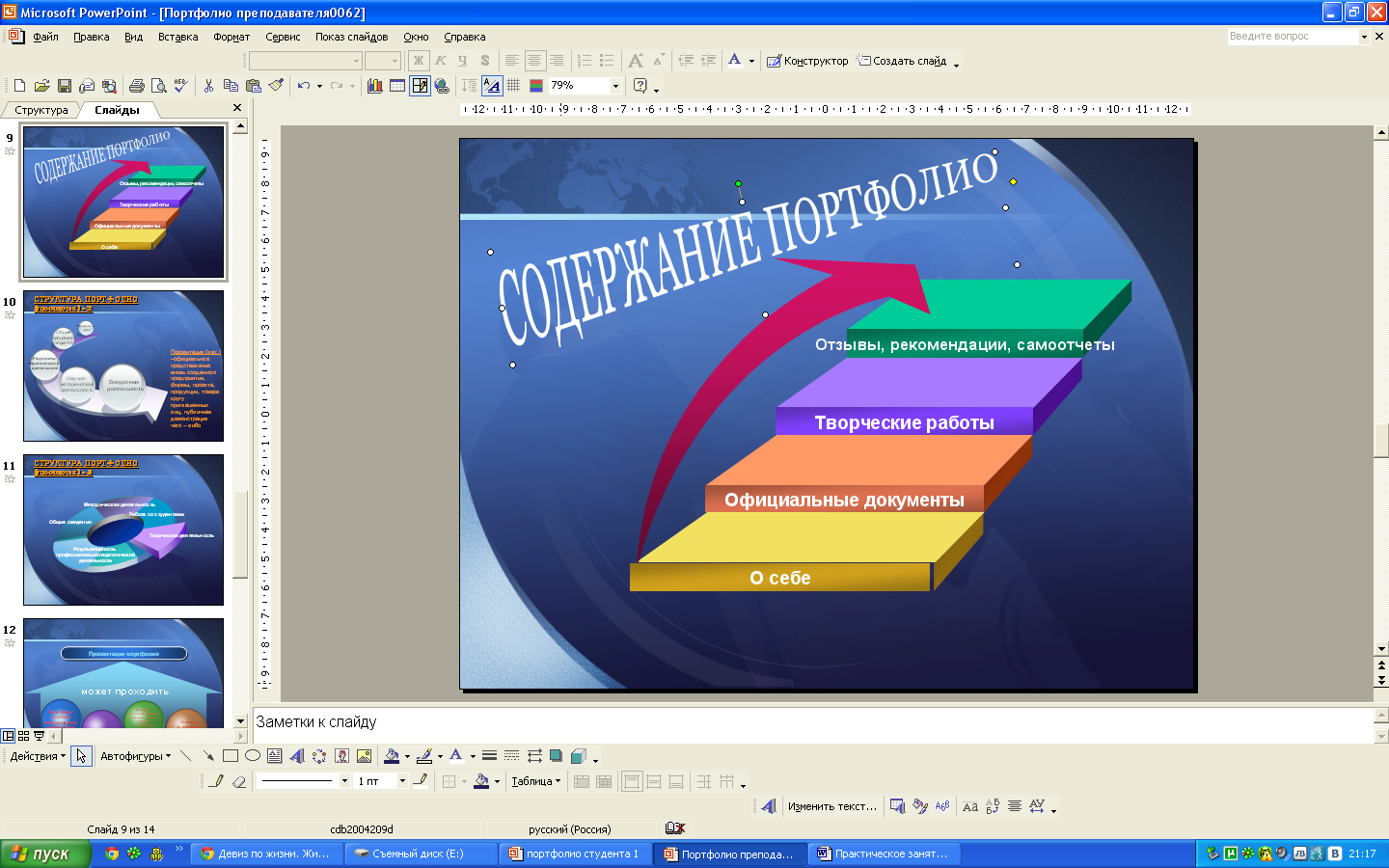Insert WordArt from the drawing toolbar
This screenshot has height=868, width=1389.
click(x=297, y=756)
